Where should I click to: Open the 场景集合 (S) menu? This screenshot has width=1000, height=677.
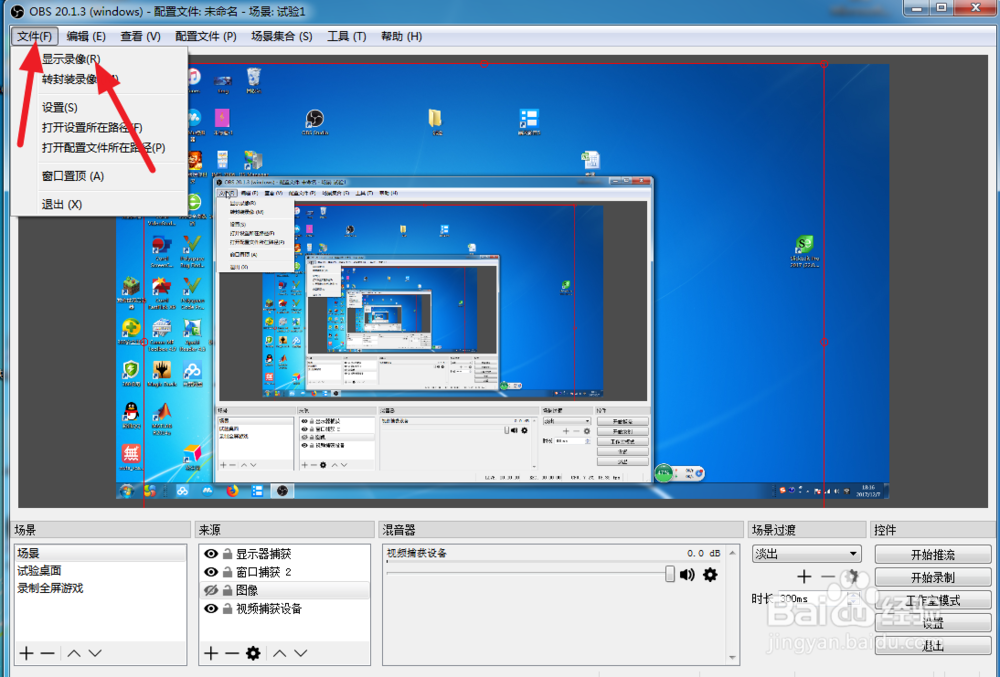tap(281, 36)
